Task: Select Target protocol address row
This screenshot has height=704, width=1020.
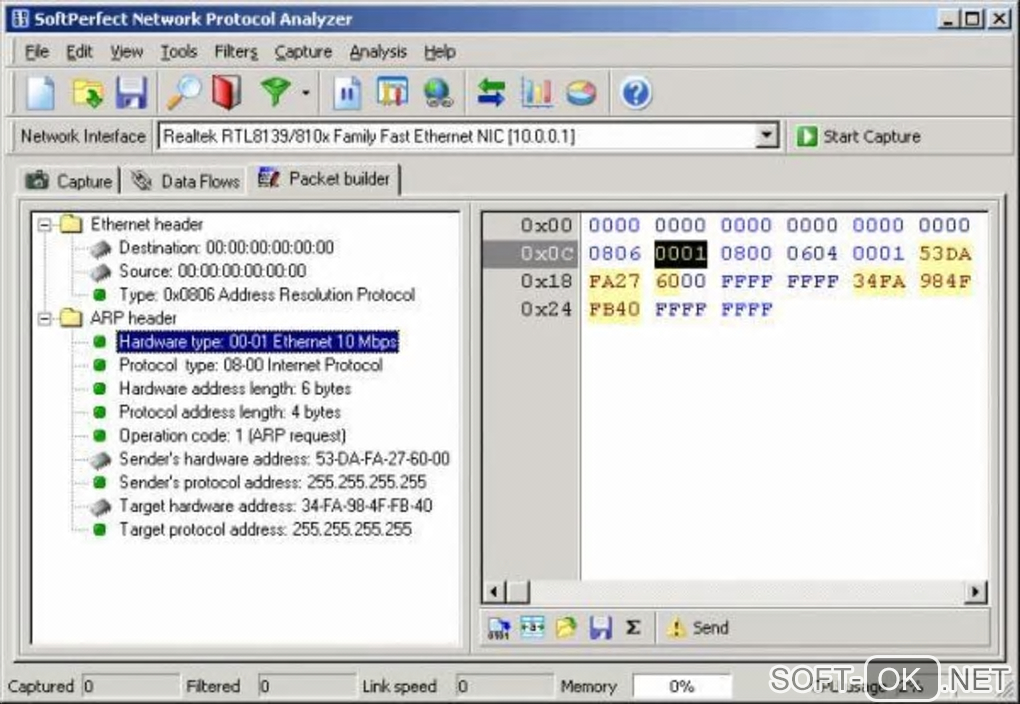Action: [x=265, y=529]
